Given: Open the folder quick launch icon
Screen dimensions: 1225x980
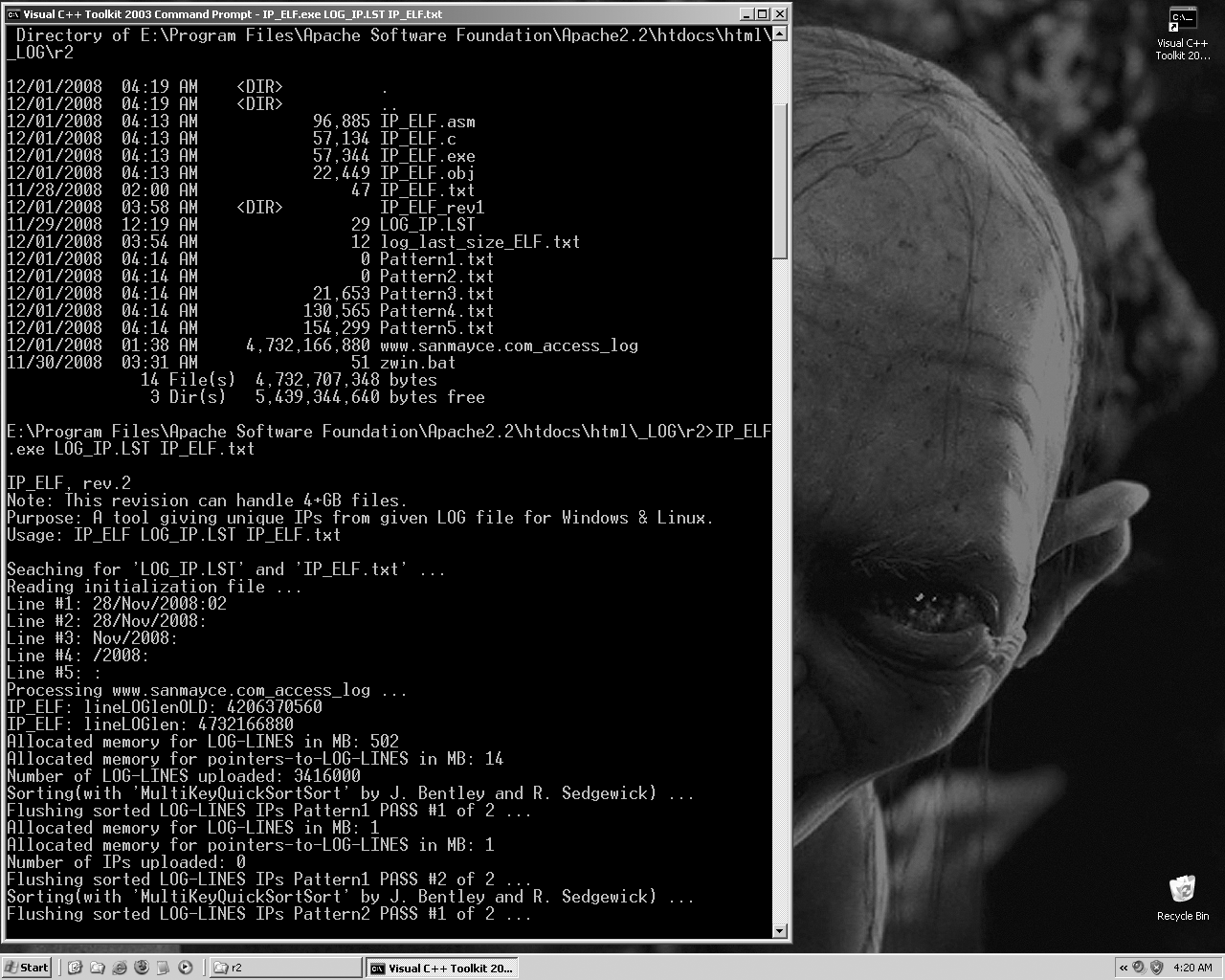Looking at the screenshot, I should click(x=97, y=968).
